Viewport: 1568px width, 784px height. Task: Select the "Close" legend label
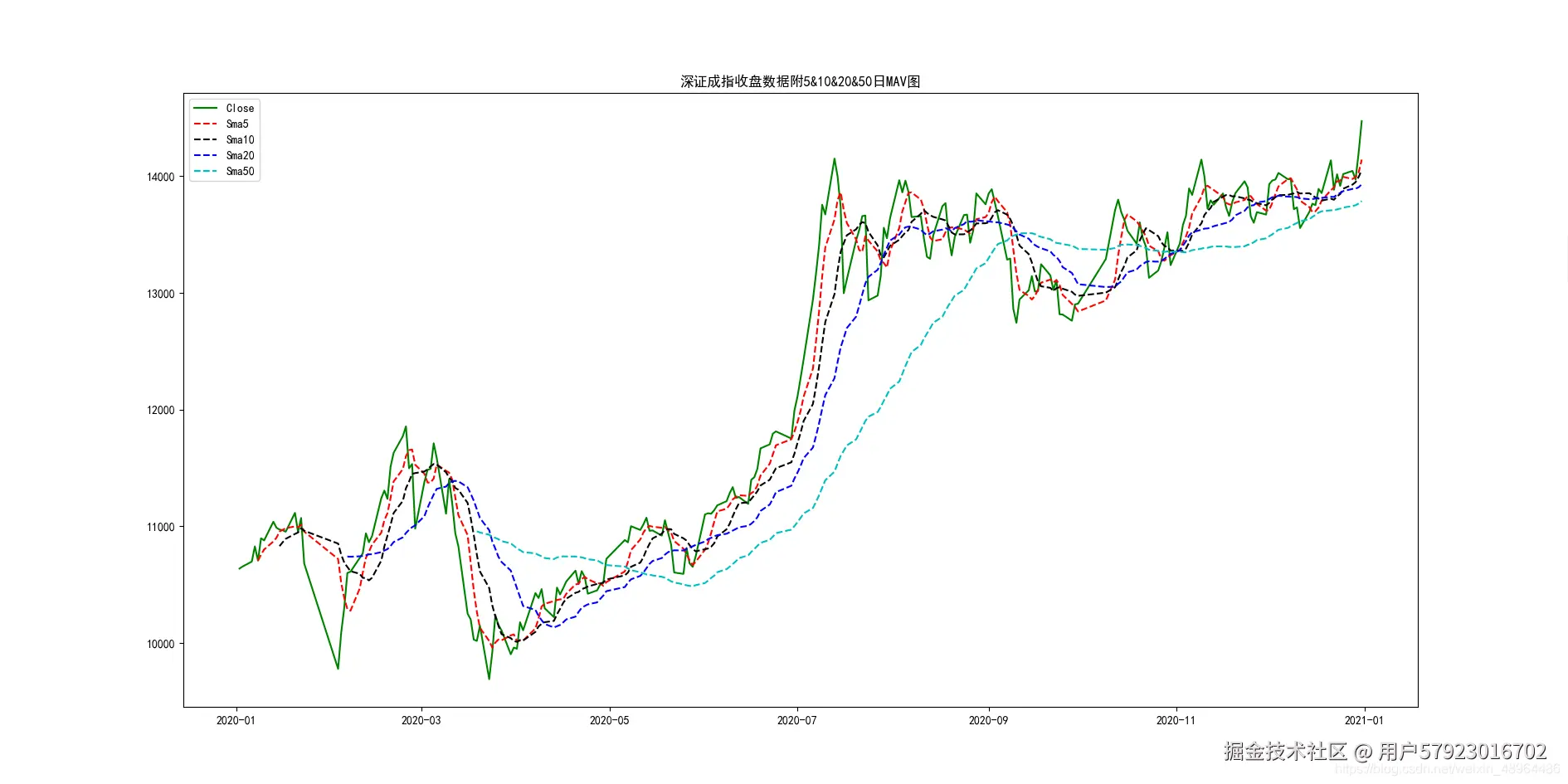[x=240, y=109]
